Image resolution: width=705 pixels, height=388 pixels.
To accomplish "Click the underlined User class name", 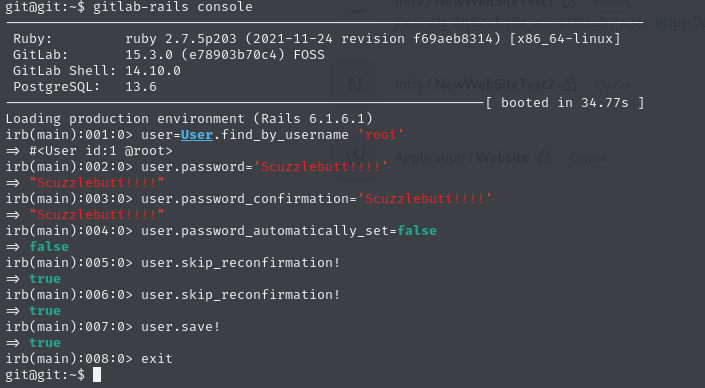I will (196, 134).
